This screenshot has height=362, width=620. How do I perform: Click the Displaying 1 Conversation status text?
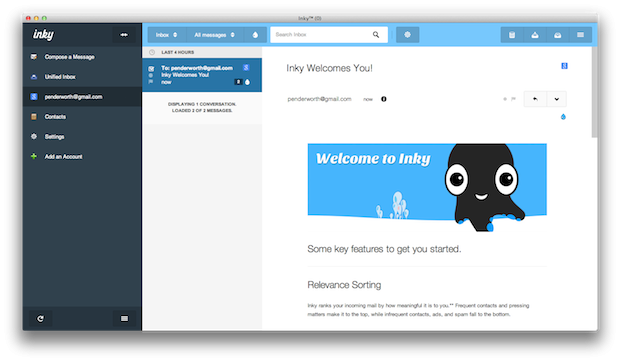click(202, 107)
